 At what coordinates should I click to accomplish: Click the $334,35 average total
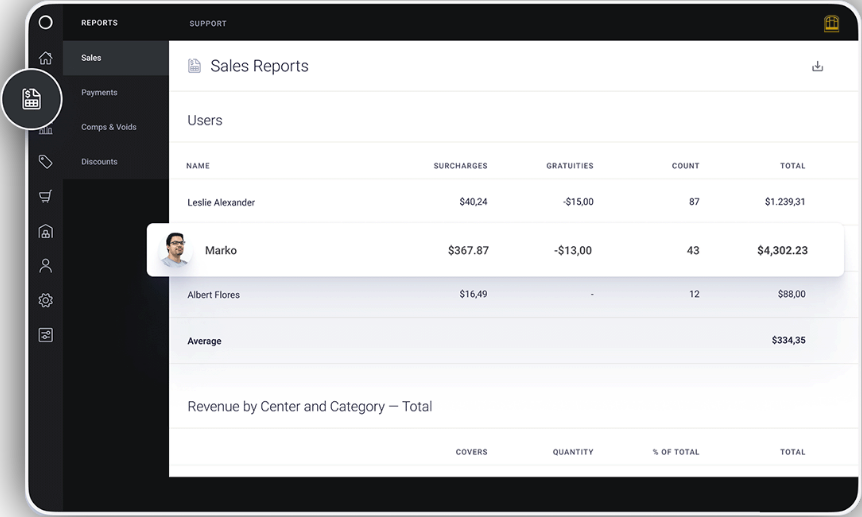pyautogui.click(x=789, y=340)
